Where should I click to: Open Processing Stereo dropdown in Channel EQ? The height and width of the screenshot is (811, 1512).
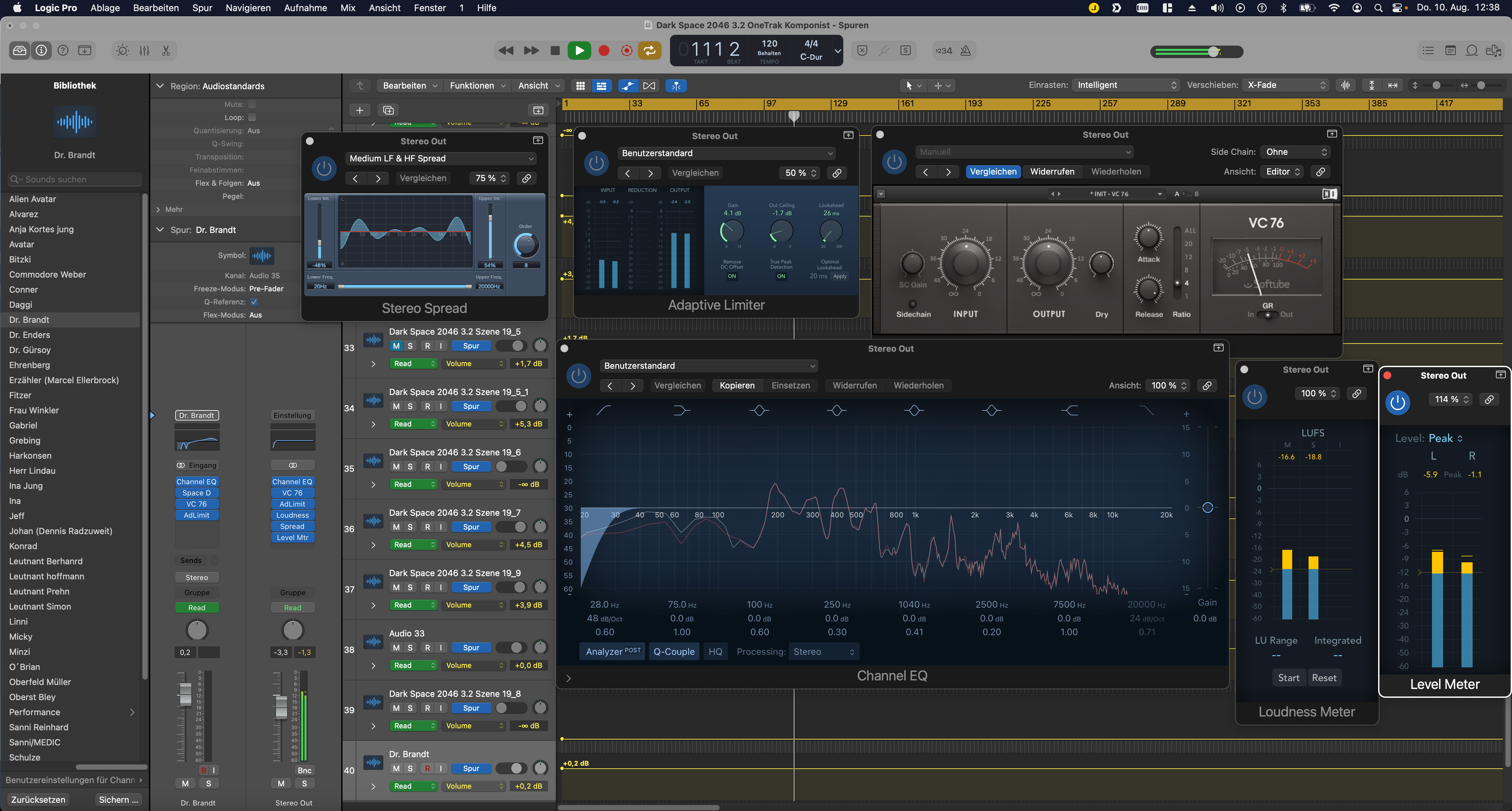click(x=824, y=651)
